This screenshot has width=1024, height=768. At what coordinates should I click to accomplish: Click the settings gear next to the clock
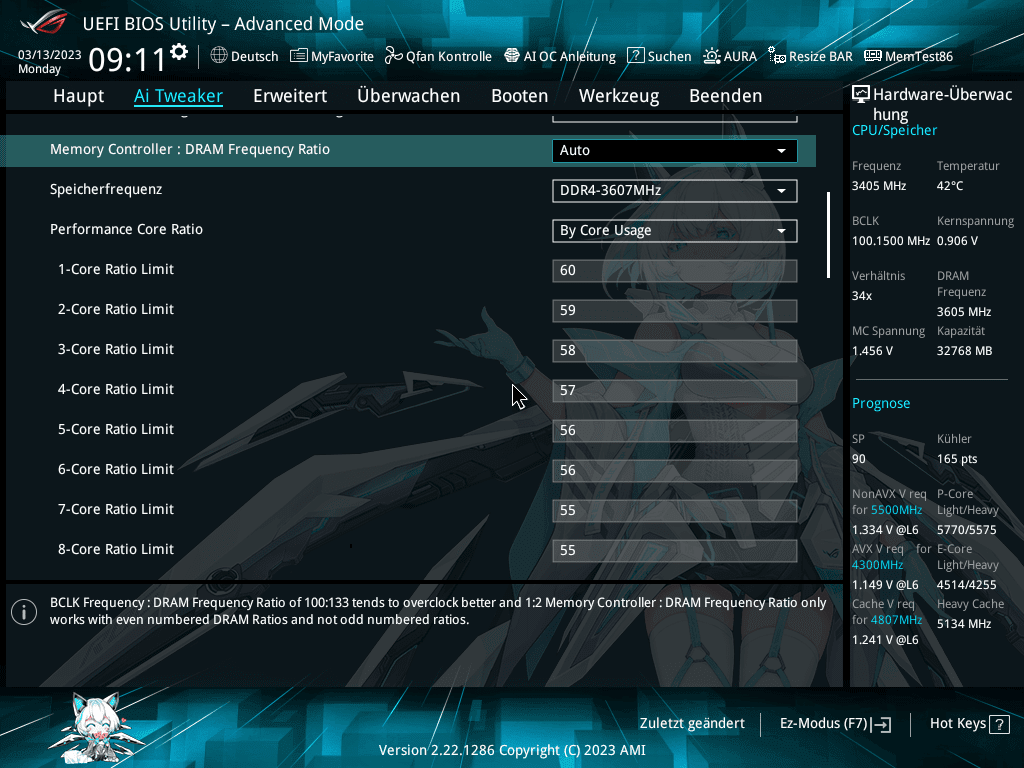pos(179,52)
